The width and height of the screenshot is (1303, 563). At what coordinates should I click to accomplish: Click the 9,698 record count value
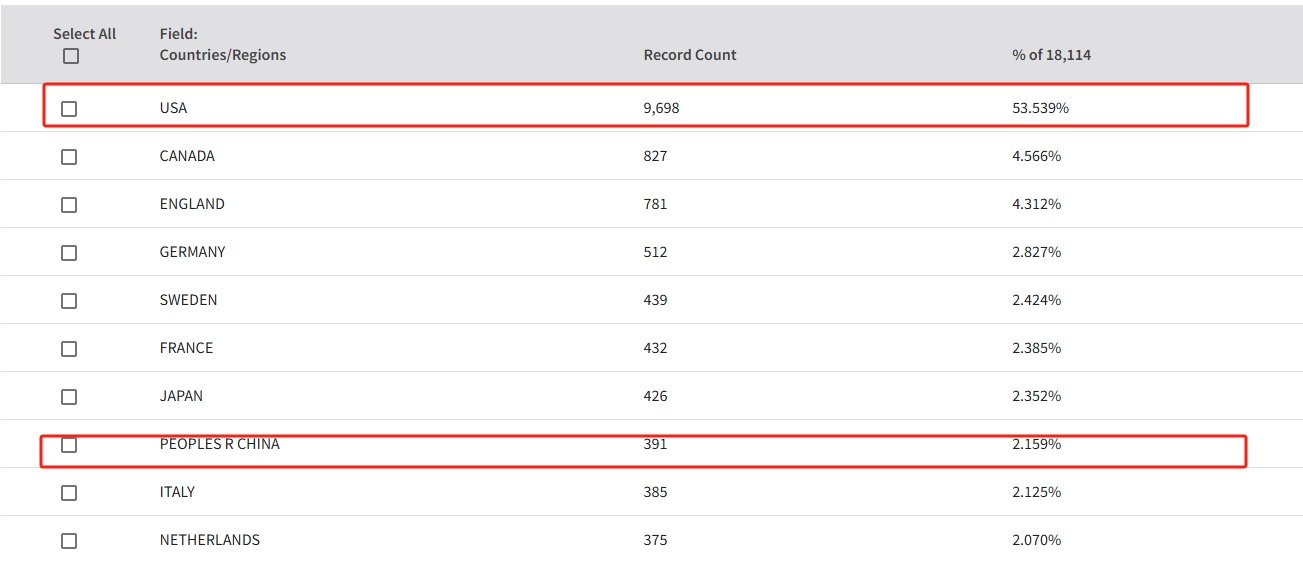pos(661,108)
